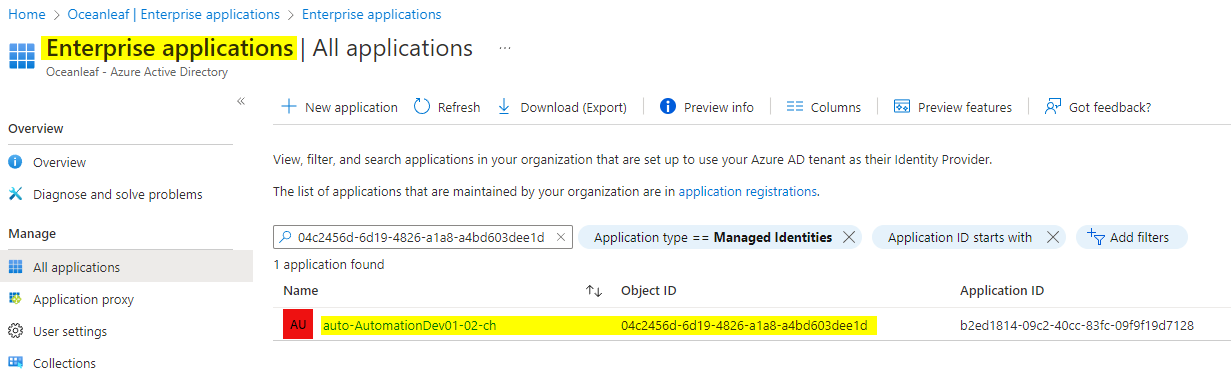Select Application ID b2ed1814-09c2-40cc-83fc-09f9f19d7128 cell
Image resolution: width=1231 pixels, height=380 pixels.
coord(1077,325)
